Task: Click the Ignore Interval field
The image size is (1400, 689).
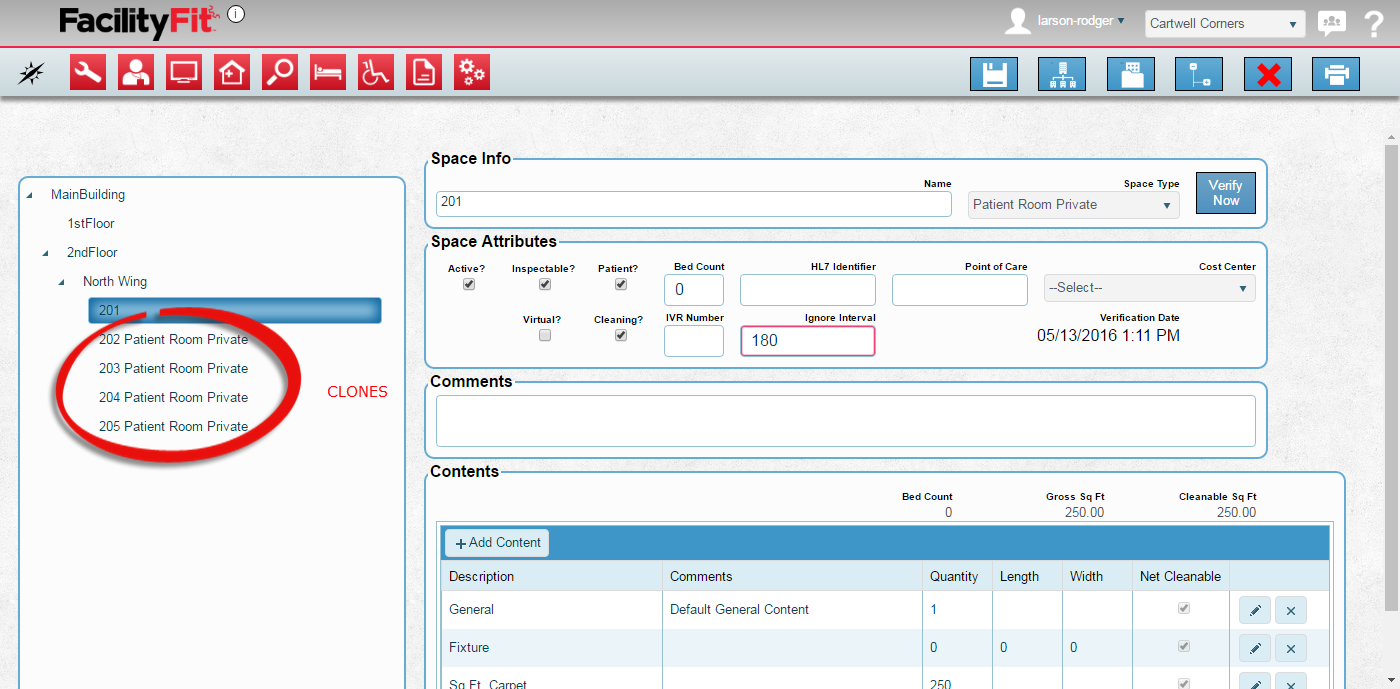Action: pos(807,341)
